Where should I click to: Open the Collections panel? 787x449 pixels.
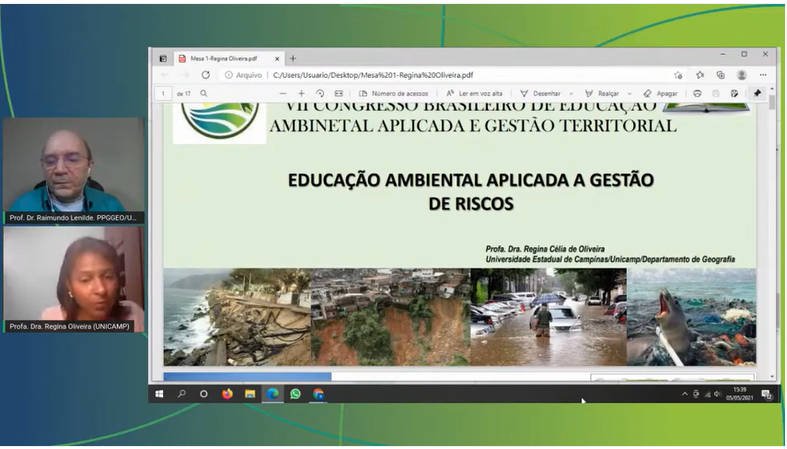(x=721, y=75)
